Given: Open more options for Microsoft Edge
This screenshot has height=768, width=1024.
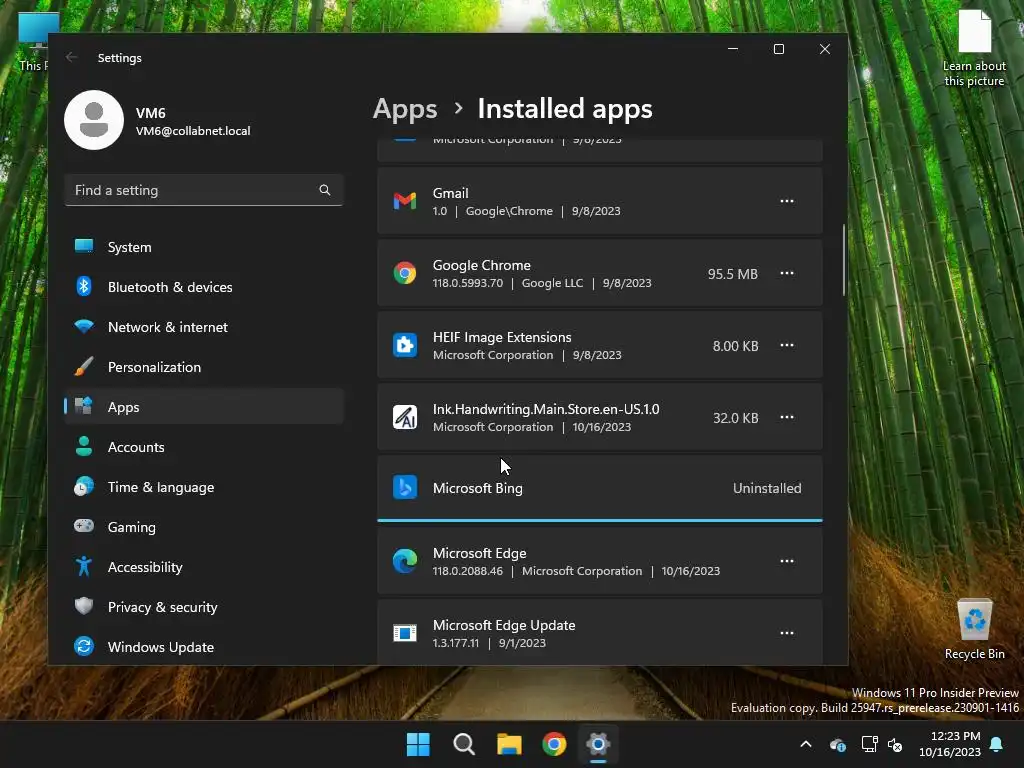Looking at the screenshot, I should point(787,561).
